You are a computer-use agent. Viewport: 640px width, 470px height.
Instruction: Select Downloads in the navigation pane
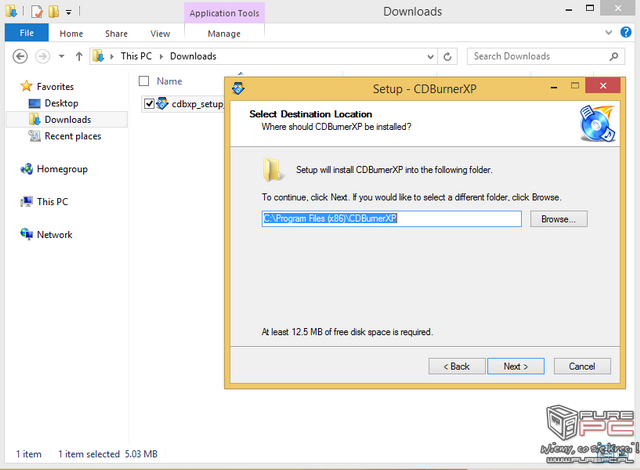(x=68, y=120)
